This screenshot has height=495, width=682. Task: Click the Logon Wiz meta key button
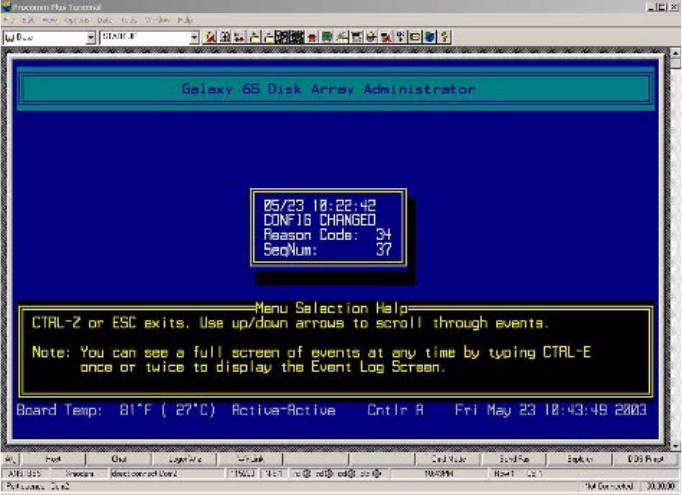pos(184,459)
